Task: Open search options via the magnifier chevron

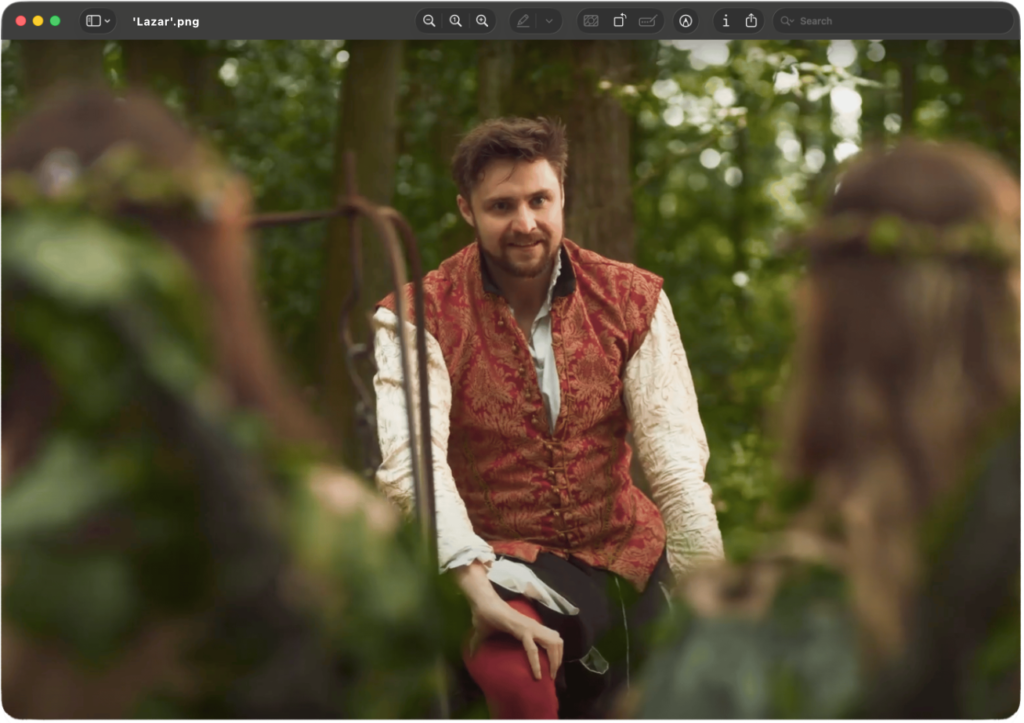Action: click(788, 21)
